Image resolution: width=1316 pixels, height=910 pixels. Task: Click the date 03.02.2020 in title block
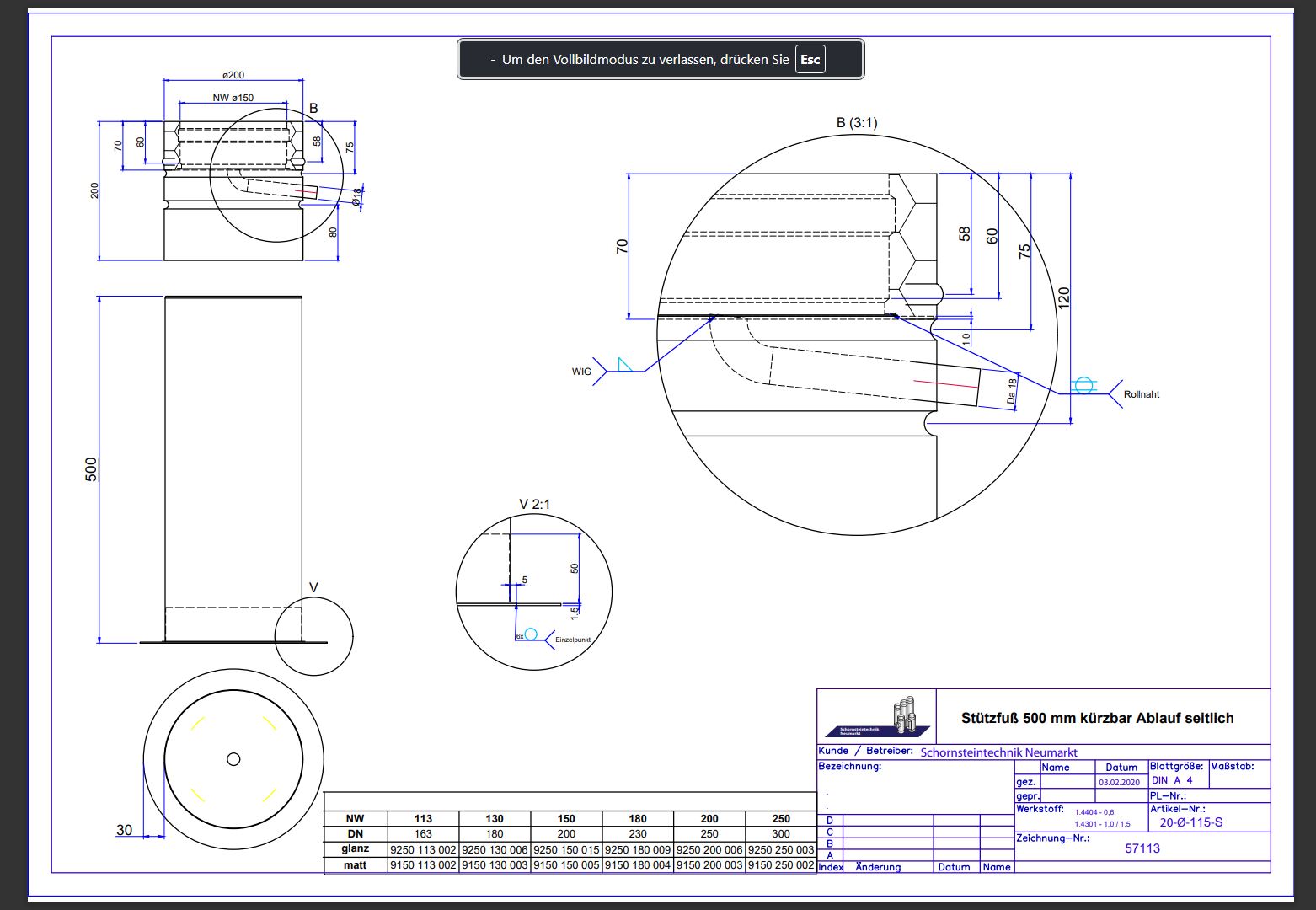[x=1119, y=783]
